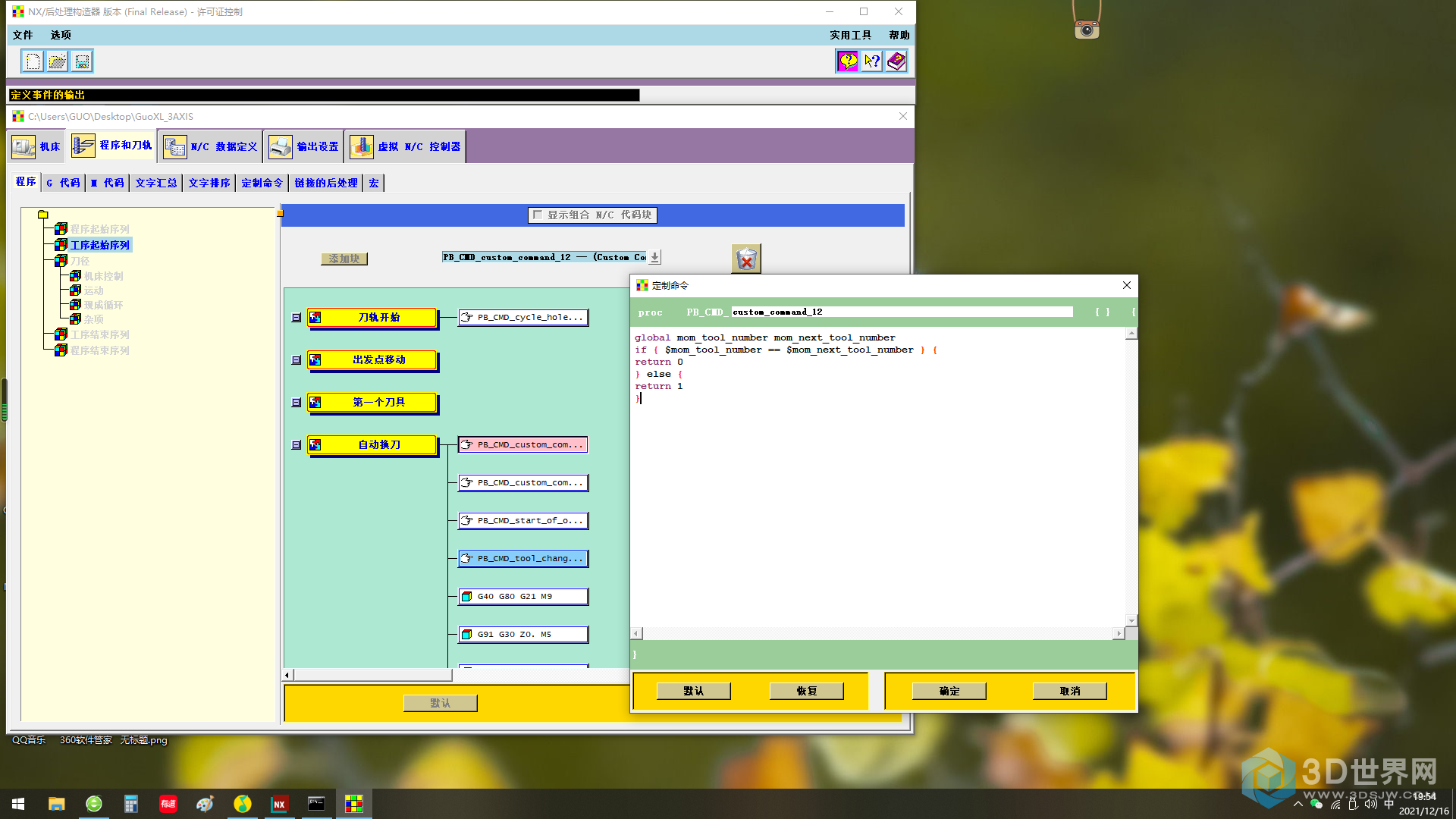Open the 帮助 menu
Screen dimensions: 1456x819
click(899, 35)
